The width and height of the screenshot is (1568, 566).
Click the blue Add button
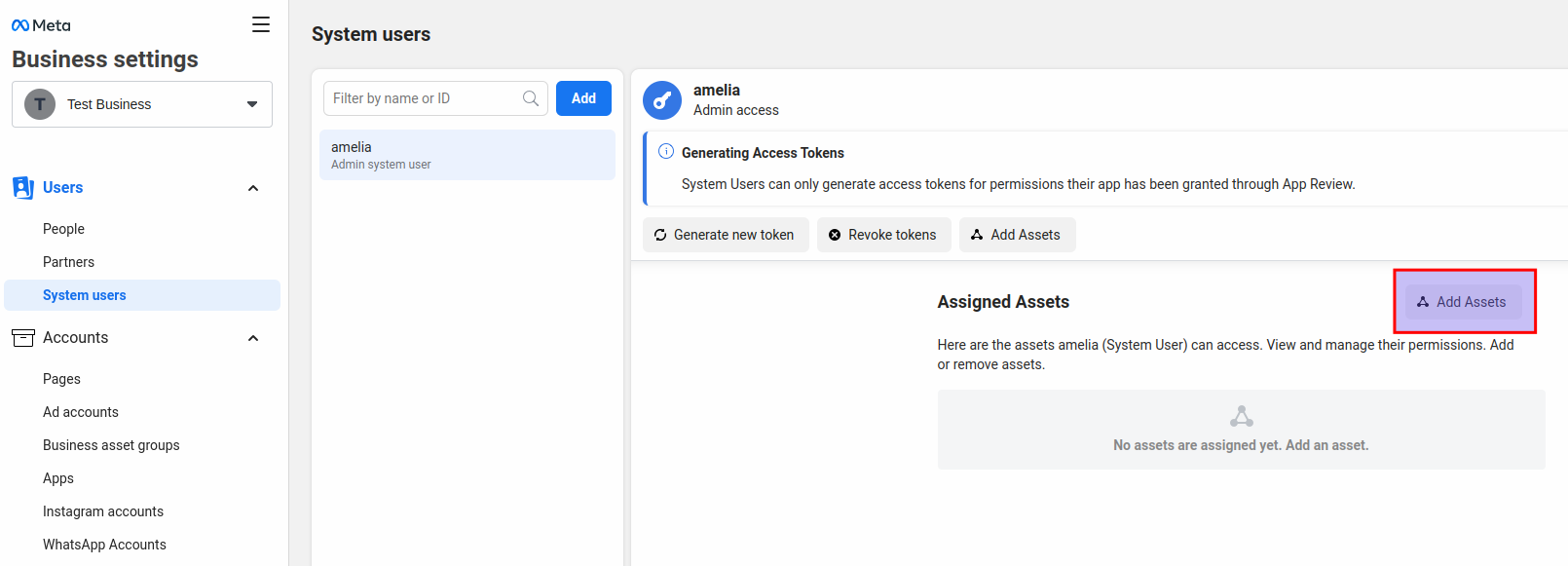(583, 98)
